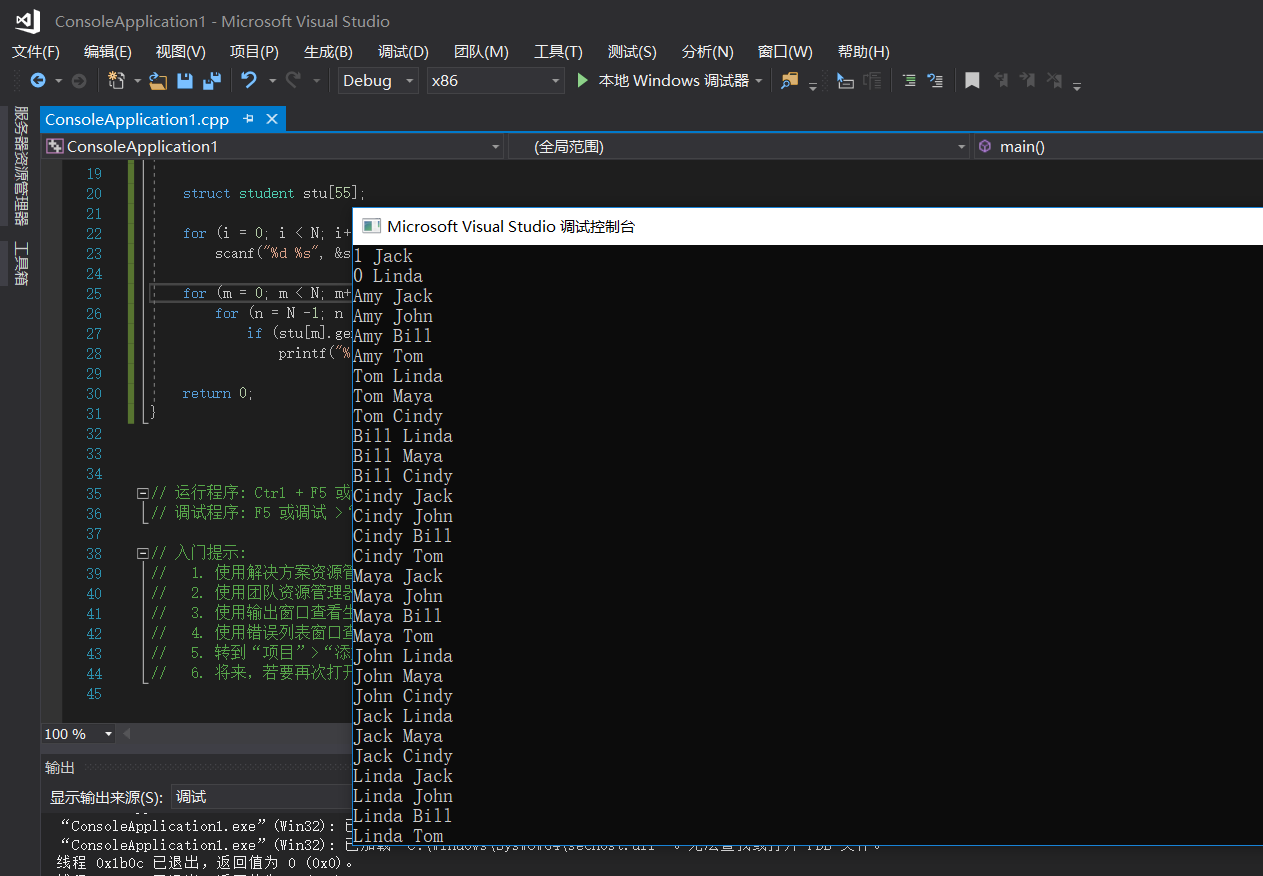This screenshot has height=876, width=1263.
Task: Click the debug console window icon
Action: 371,227
